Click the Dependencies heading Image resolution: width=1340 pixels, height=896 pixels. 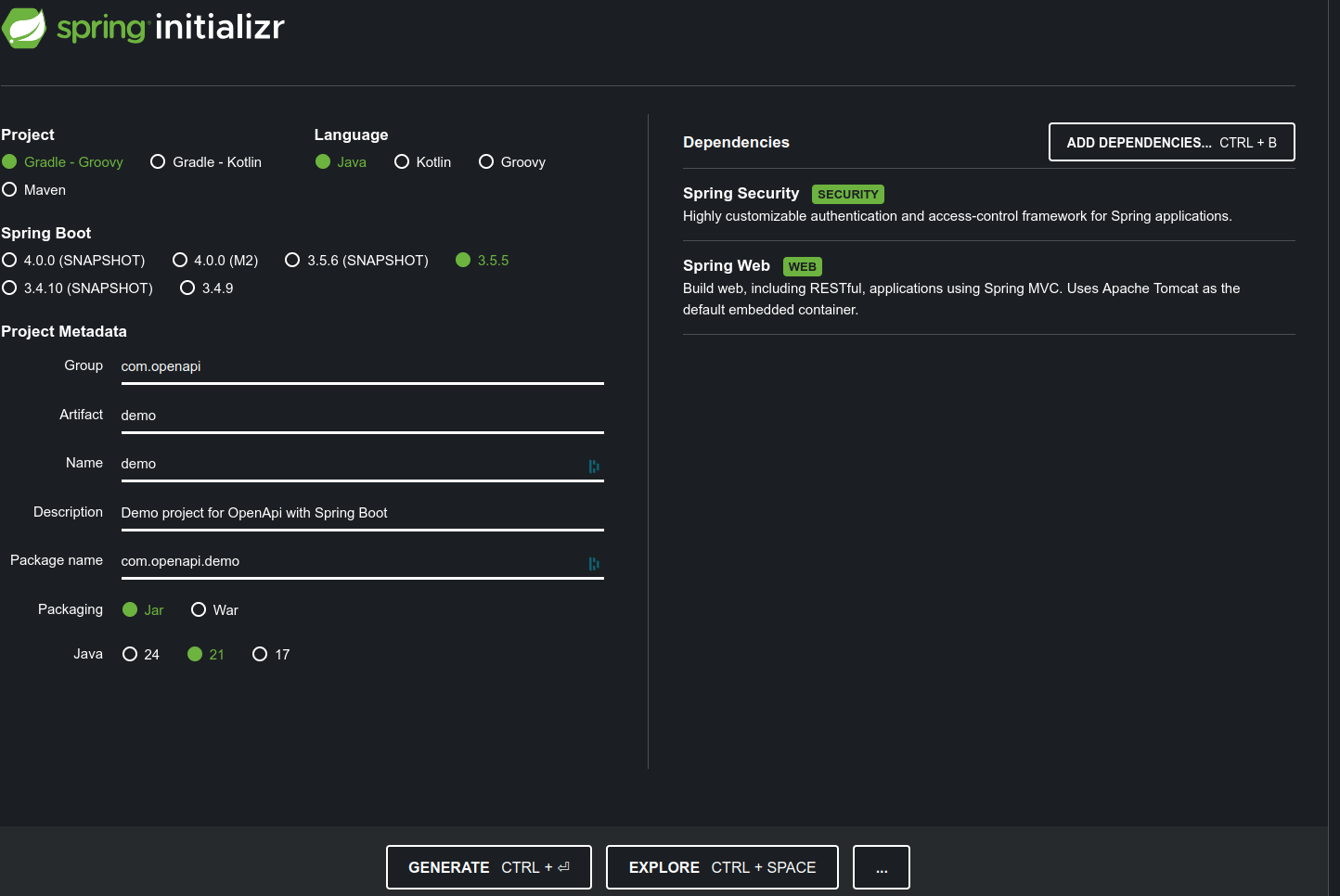pyautogui.click(x=736, y=142)
